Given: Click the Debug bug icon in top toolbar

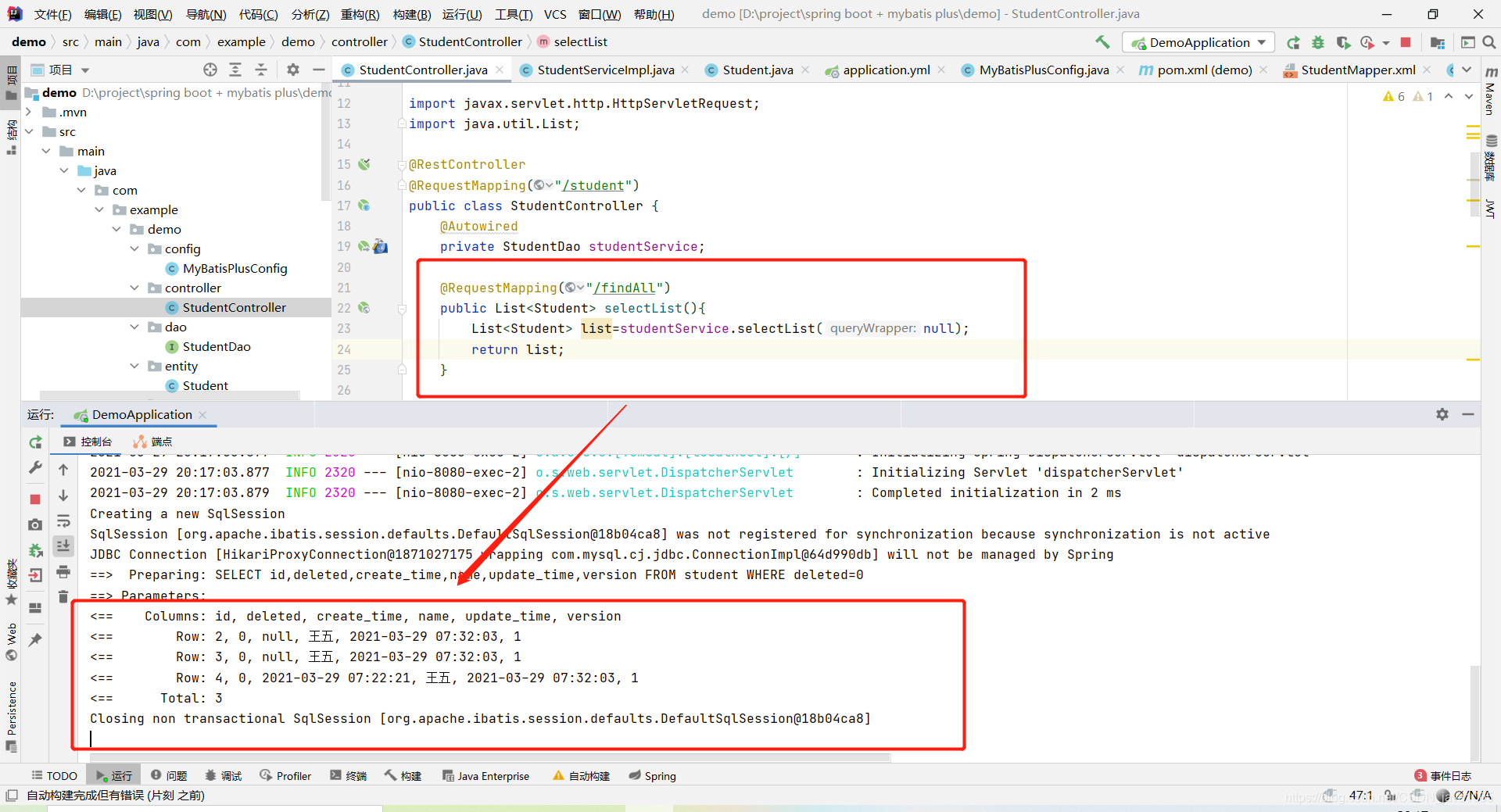Looking at the screenshot, I should coord(1318,42).
